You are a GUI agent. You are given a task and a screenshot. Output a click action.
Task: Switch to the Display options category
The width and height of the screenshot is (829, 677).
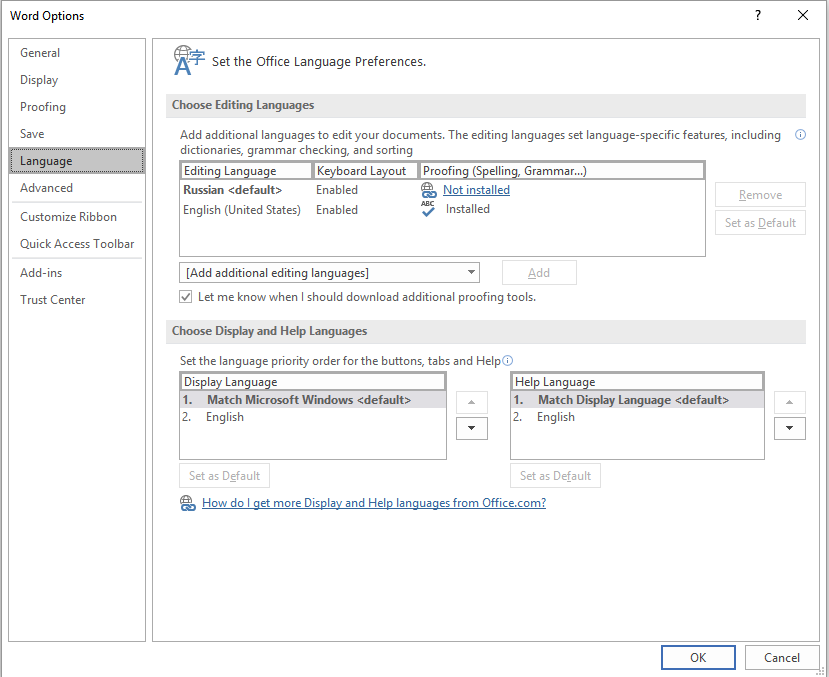(77, 80)
